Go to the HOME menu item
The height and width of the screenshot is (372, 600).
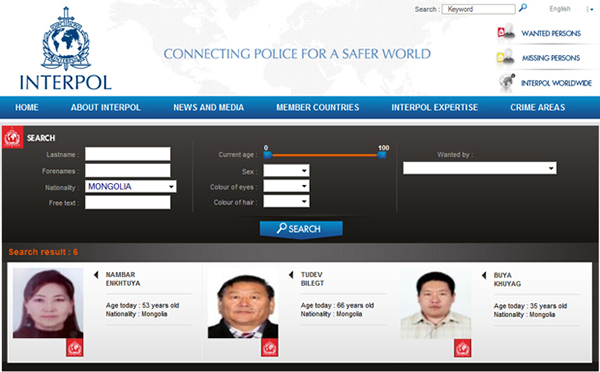pos(27,108)
